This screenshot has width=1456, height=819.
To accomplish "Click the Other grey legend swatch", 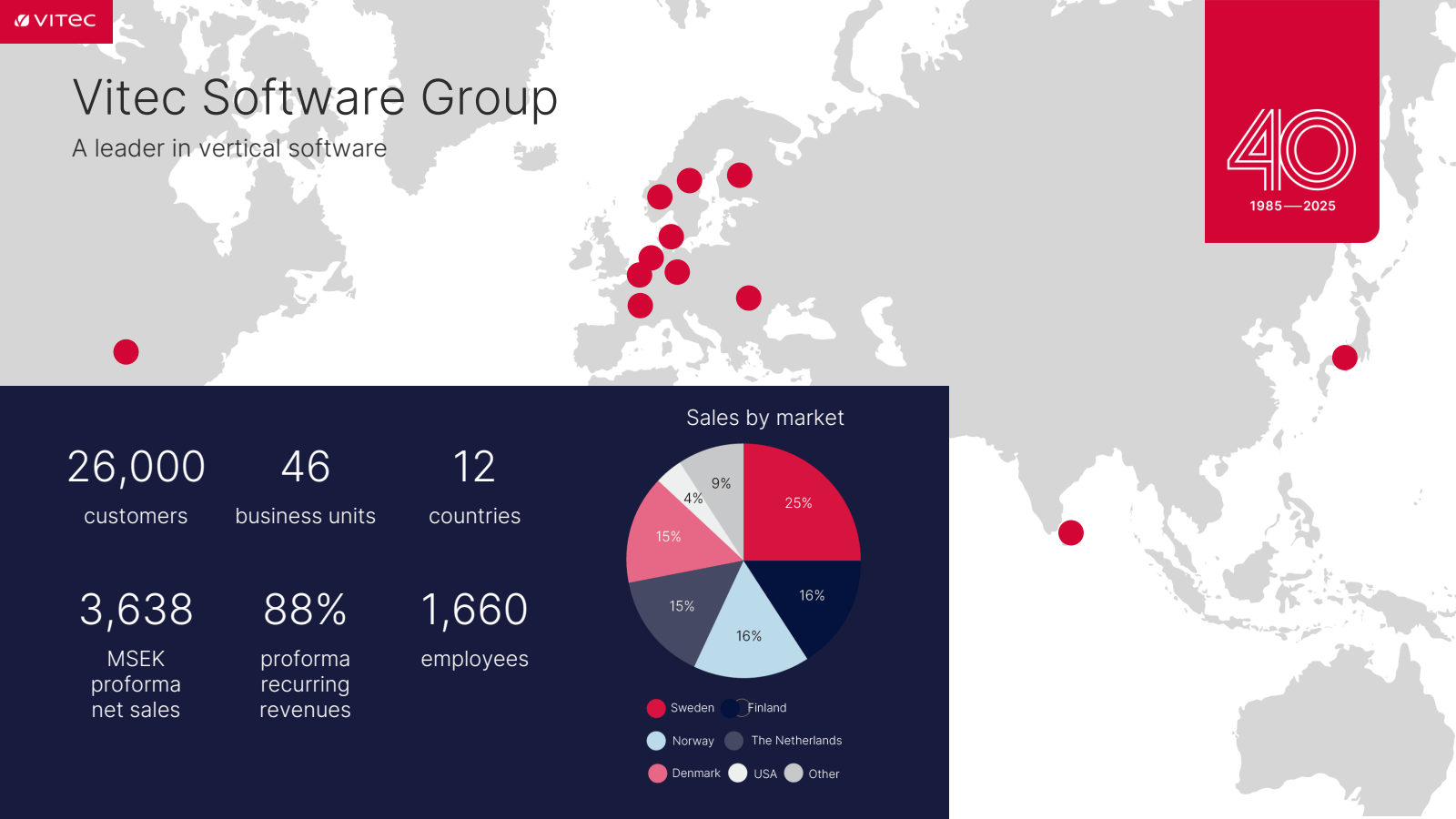I will [x=794, y=773].
